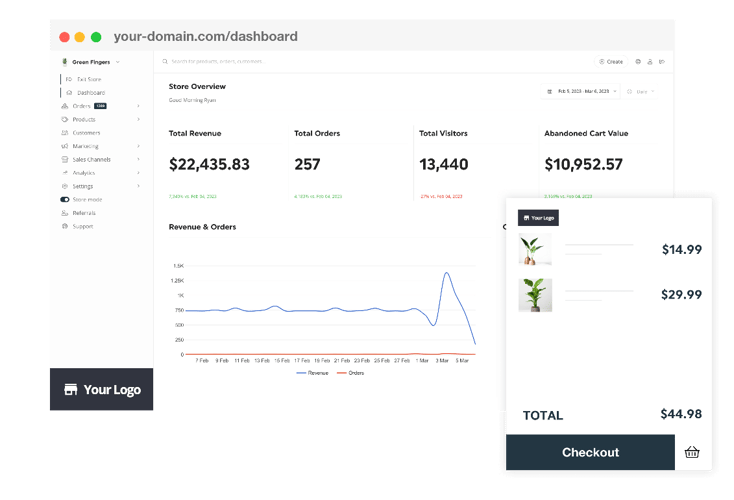Click the shopping basket icon beside Checkout
This screenshot has height=500, width=734.
[692, 452]
